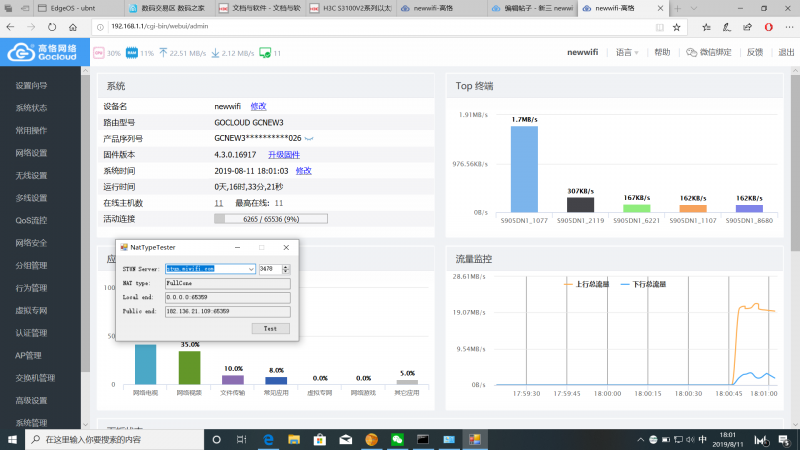Viewport: 800px width, 450px height.
Task: Add page to favorites with star icon
Action: tap(677, 27)
